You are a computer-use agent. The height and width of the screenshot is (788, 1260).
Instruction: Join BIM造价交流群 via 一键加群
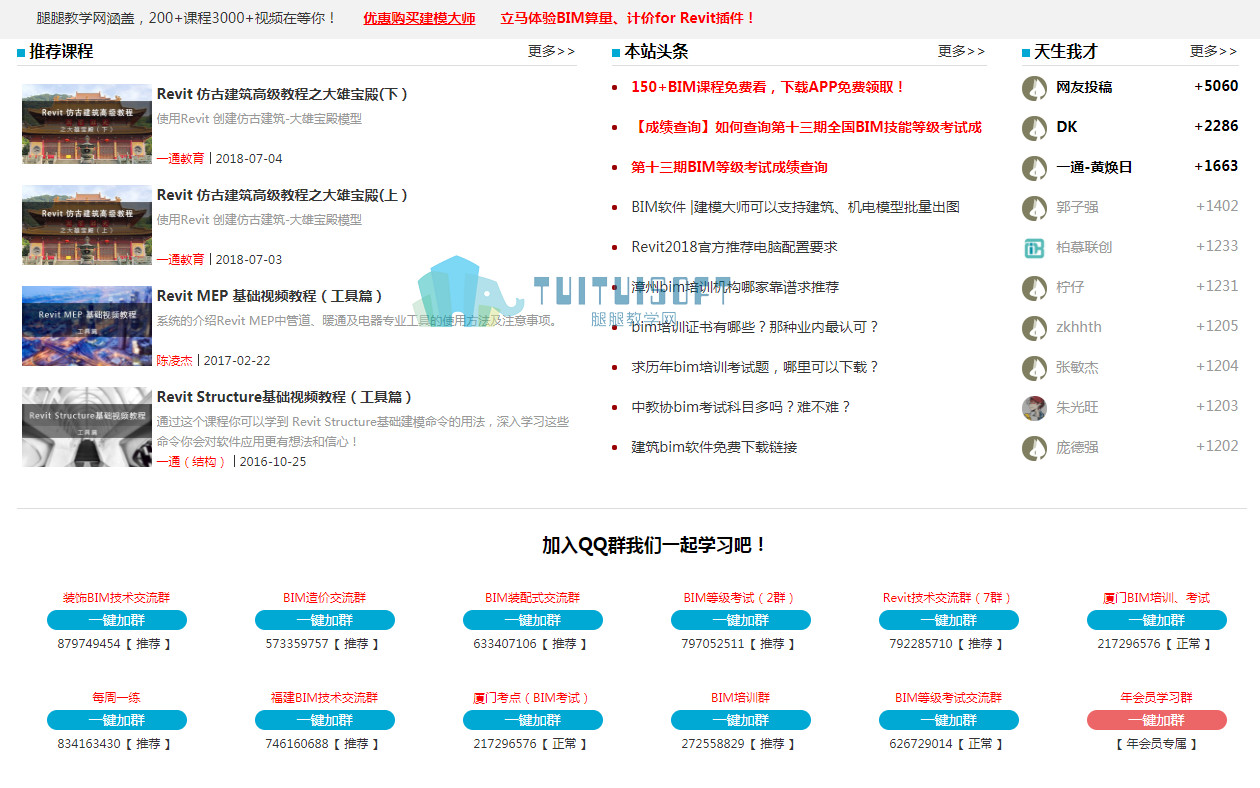tap(325, 620)
